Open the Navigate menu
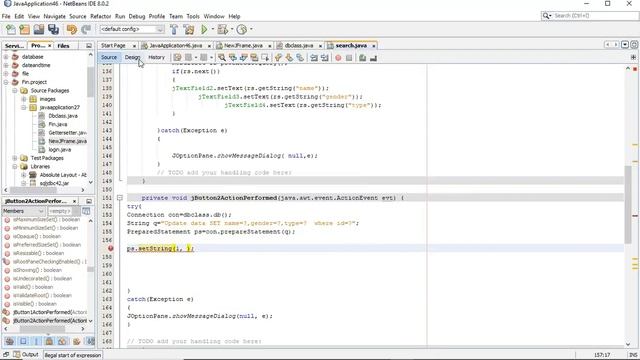 54,16
